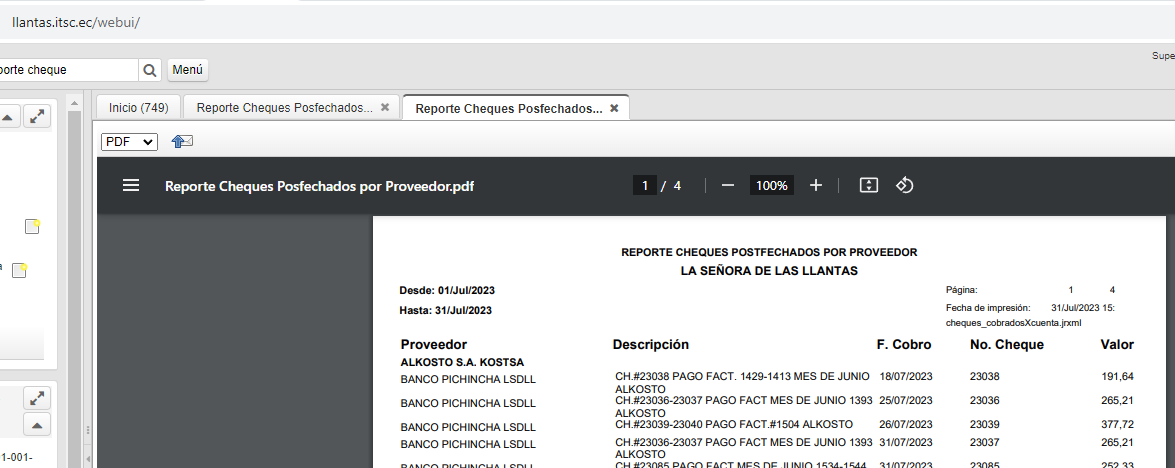Click the Menú button
The height and width of the screenshot is (468, 1175).
187,70
